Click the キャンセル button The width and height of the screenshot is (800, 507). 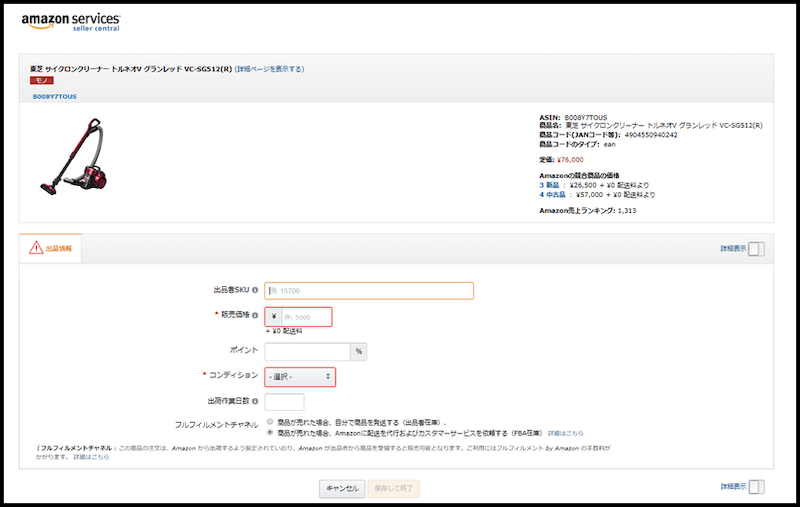pyautogui.click(x=342, y=489)
